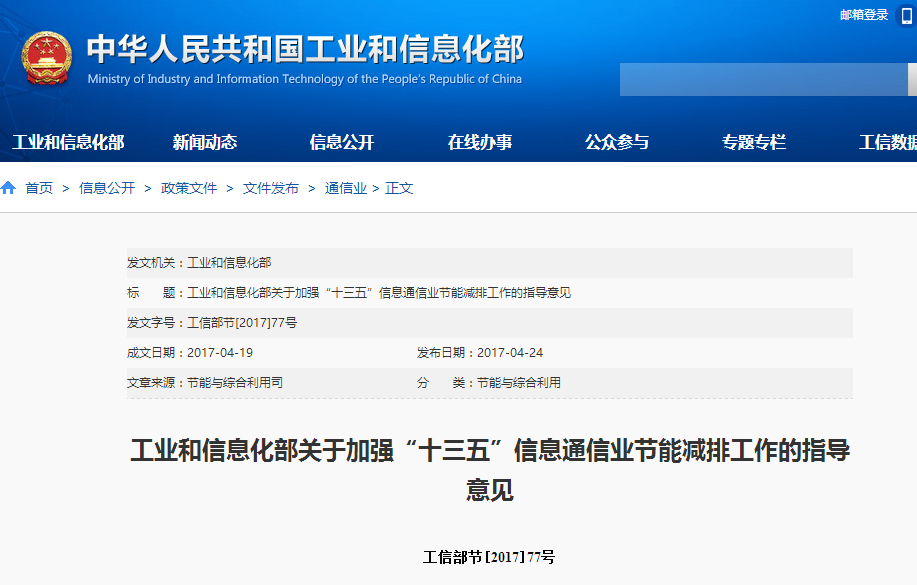Click 正文 at the end of the breadcrumb
Viewport: 917px width, 585px height.
pyautogui.click(x=399, y=188)
